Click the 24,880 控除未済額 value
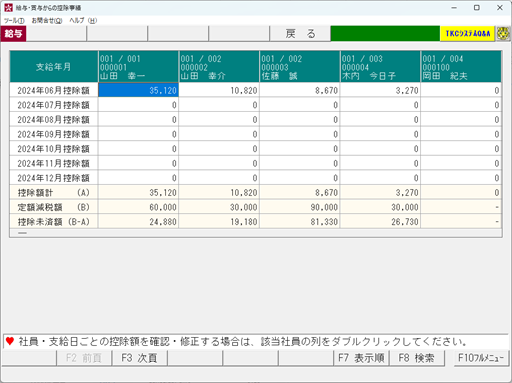Screen dimensions: 512x383 point(138,222)
